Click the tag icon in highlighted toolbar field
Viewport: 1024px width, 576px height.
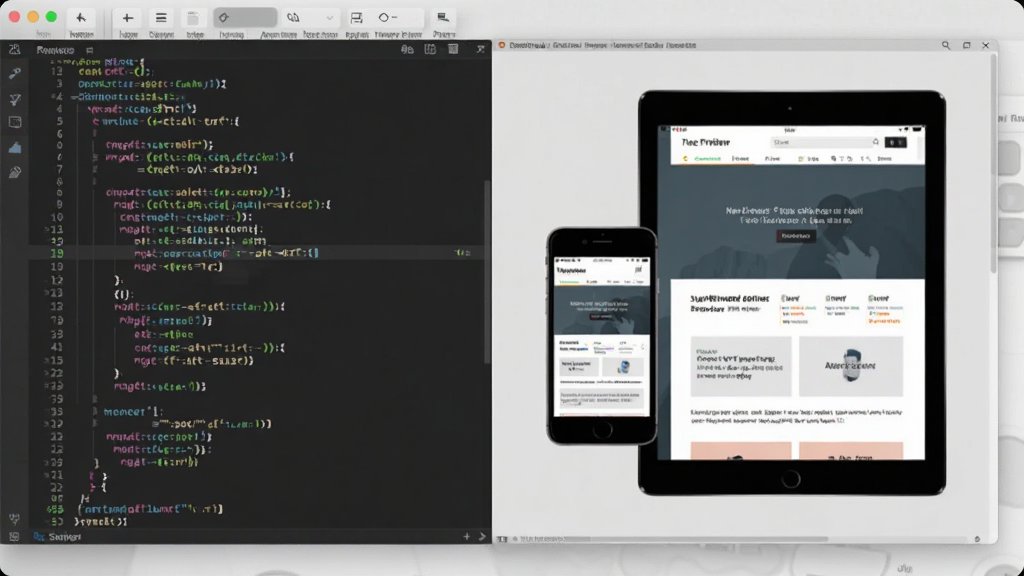[224, 18]
